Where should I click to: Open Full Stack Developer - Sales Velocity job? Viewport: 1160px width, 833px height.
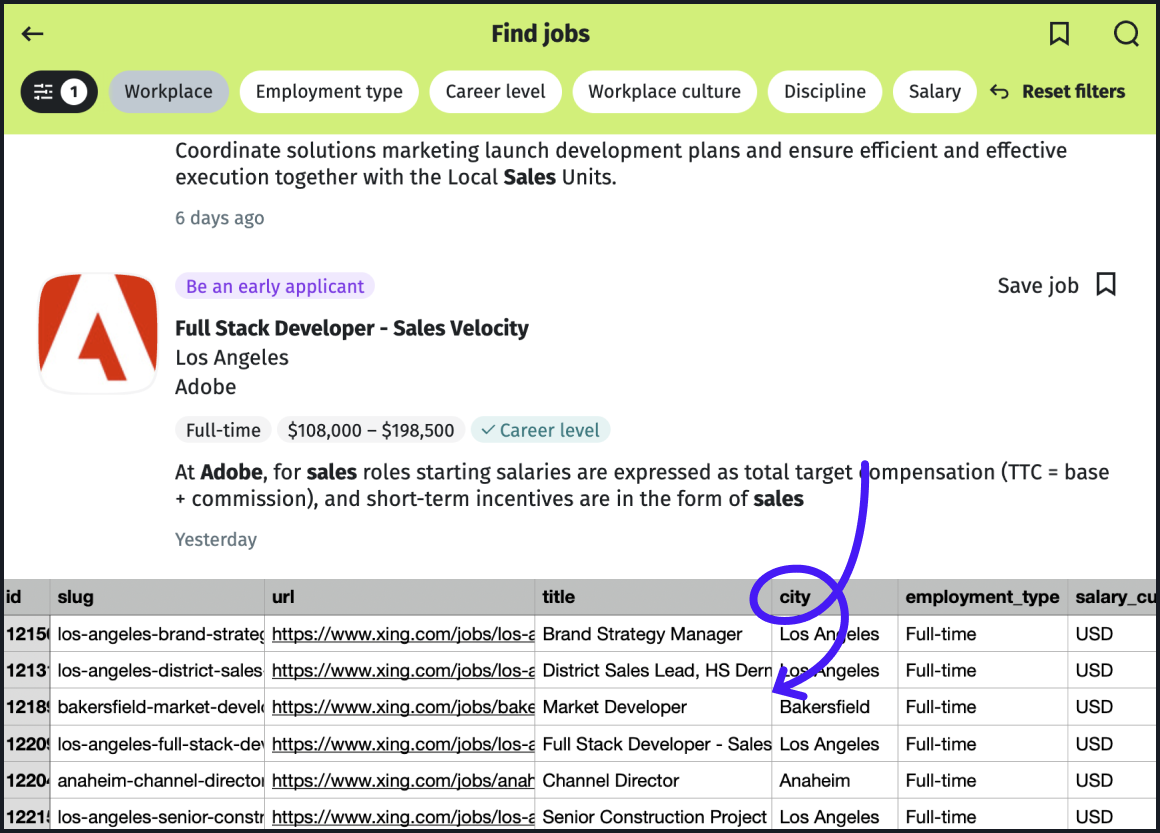[351, 328]
